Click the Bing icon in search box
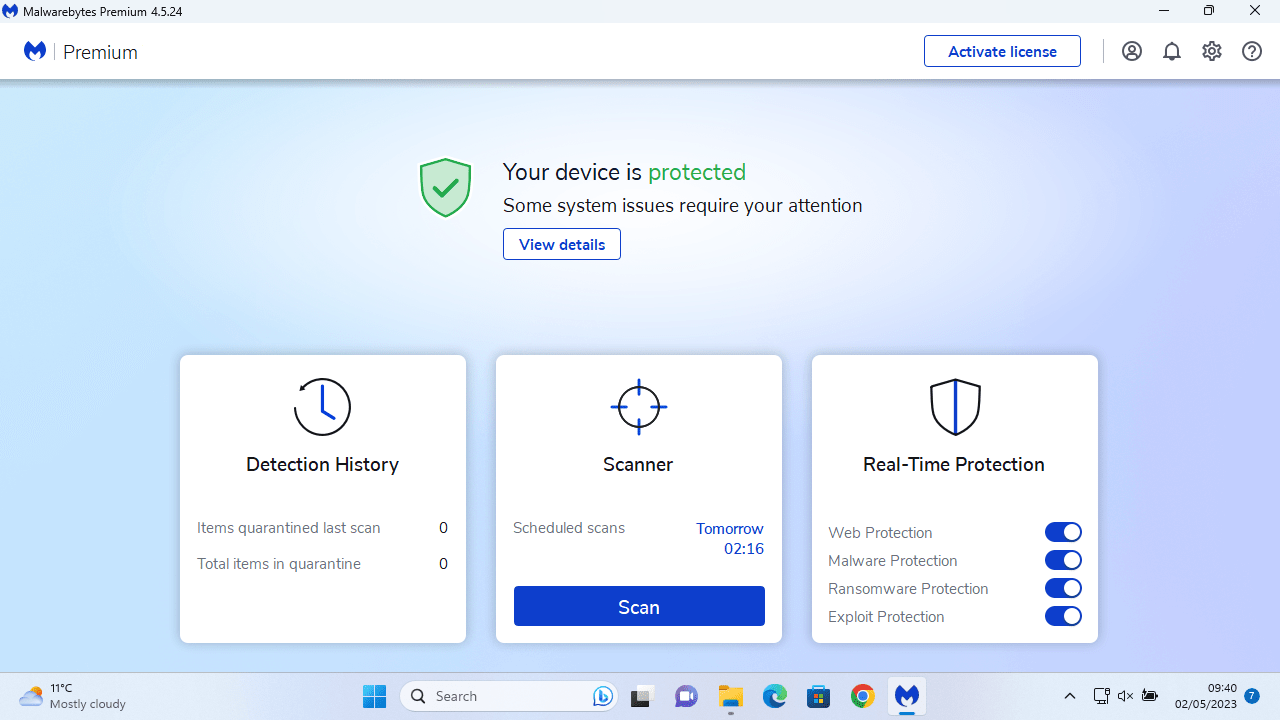The image size is (1280, 720). pyautogui.click(x=603, y=696)
